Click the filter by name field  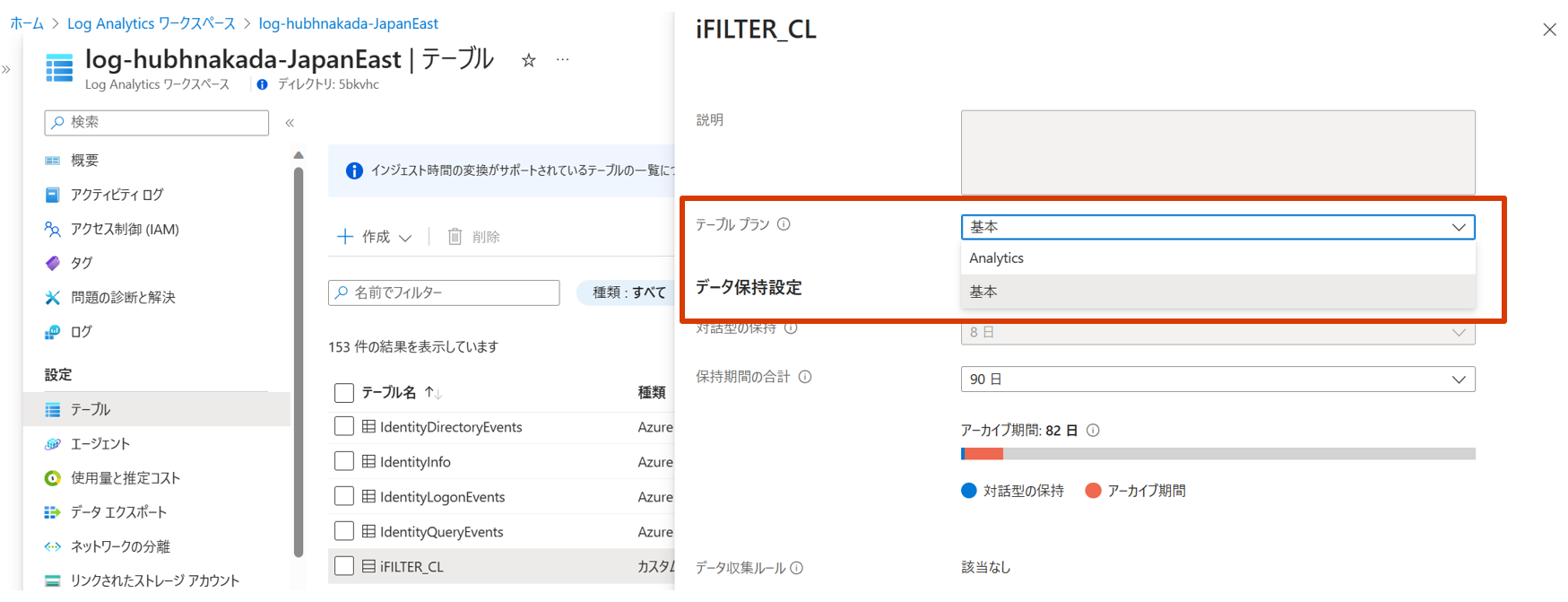coord(444,292)
